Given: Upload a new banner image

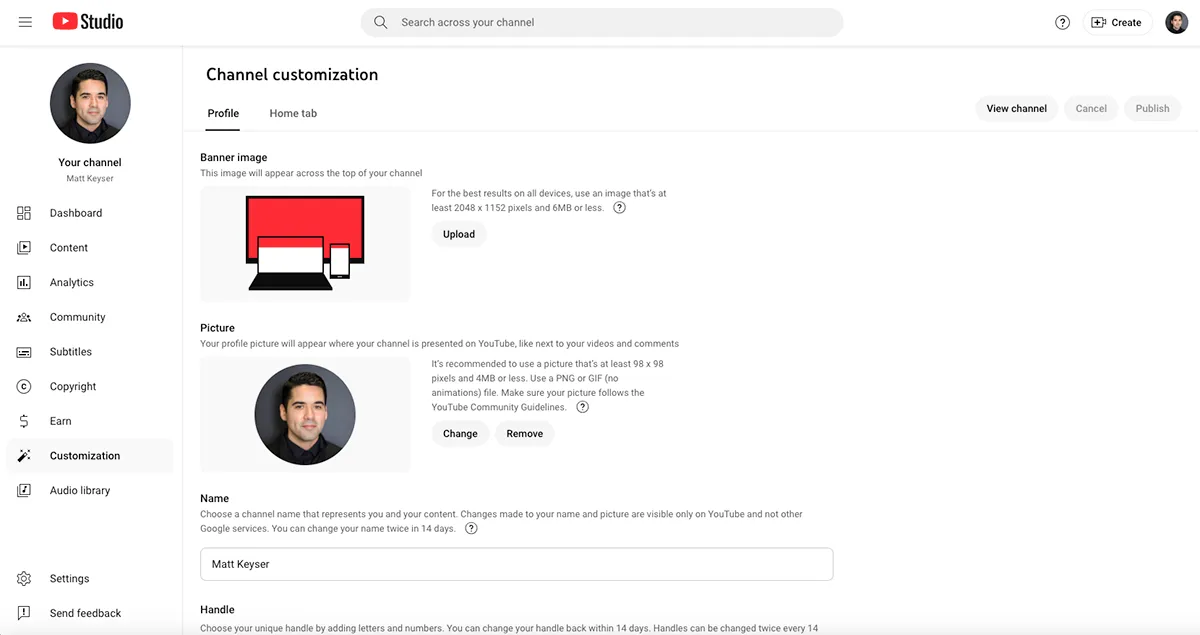Looking at the screenshot, I should [459, 235].
